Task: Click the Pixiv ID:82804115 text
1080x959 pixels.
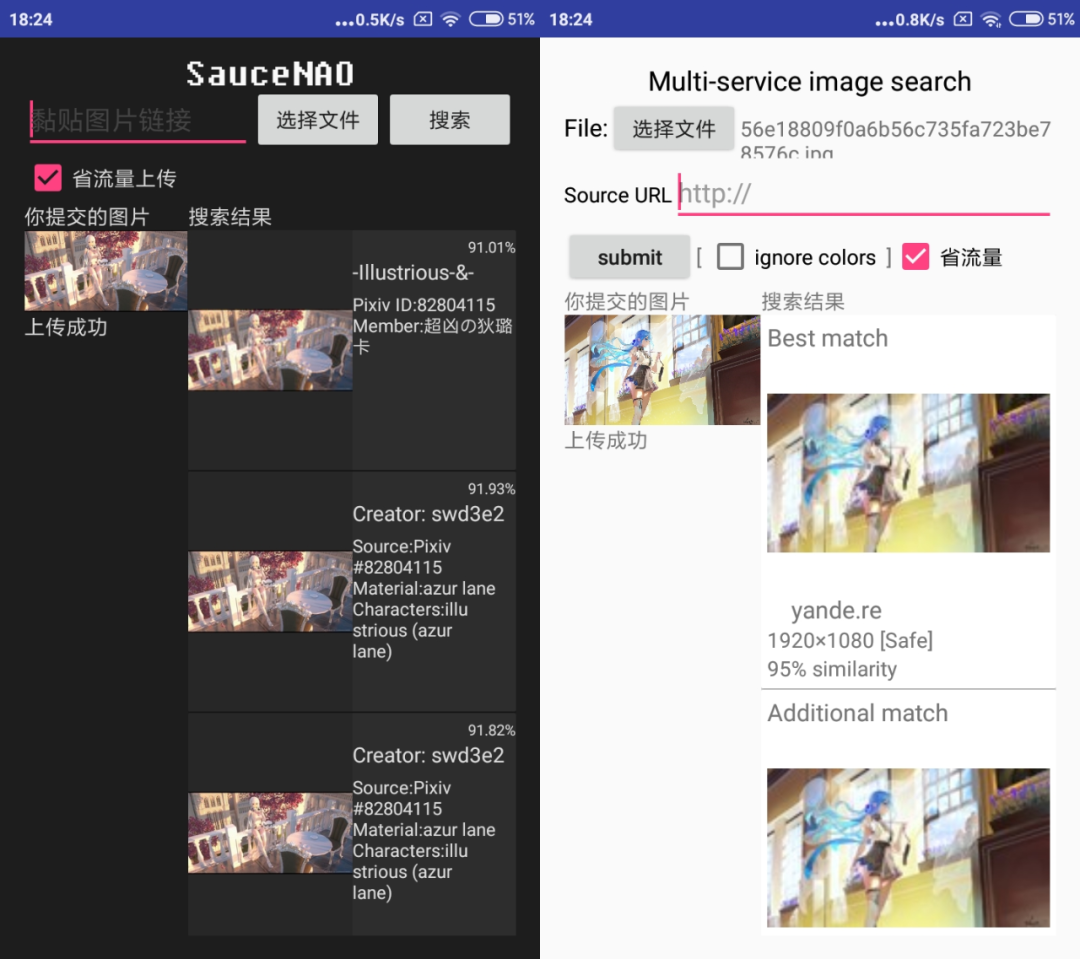Action: click(424, 305)
